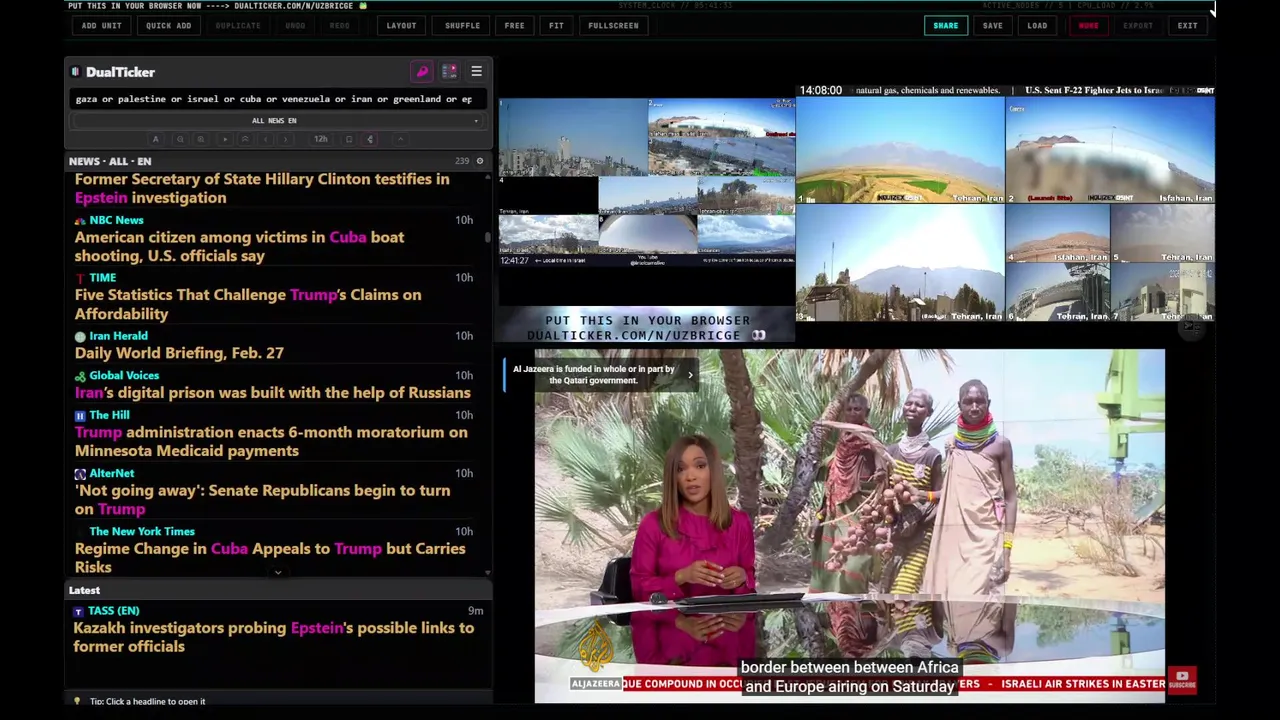Click DUPLICATE in top toolbar
1280x720 pixels.
pos(238,26)
